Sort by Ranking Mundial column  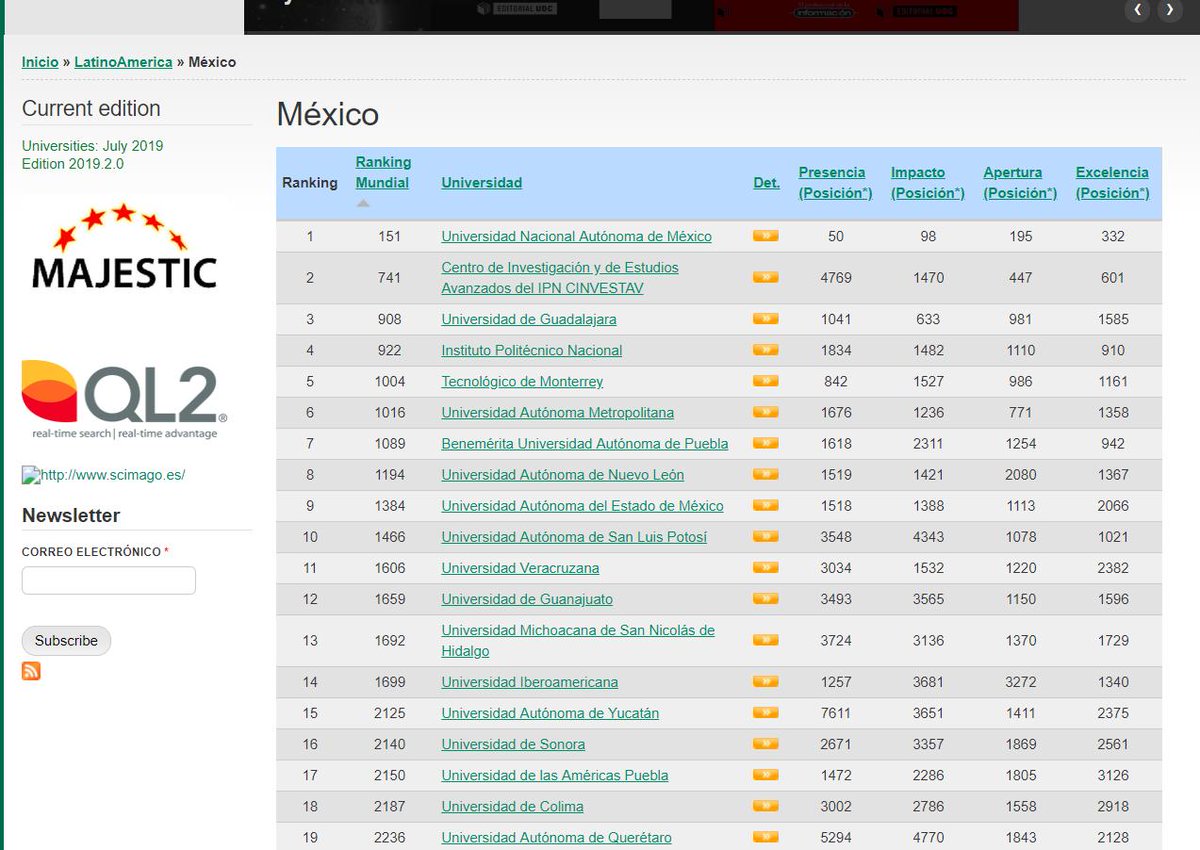[x=383, y=172]
